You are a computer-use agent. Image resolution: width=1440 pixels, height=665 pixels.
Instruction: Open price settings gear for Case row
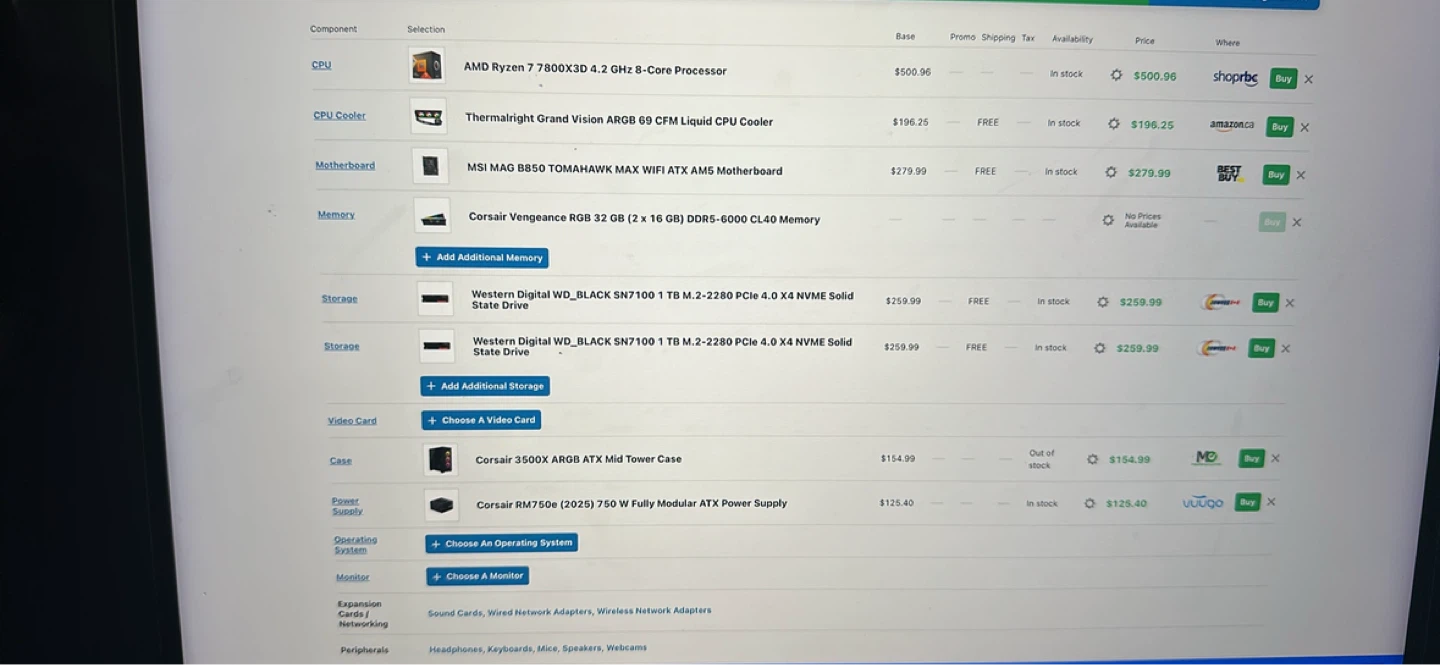click(x=1092, y=459)
